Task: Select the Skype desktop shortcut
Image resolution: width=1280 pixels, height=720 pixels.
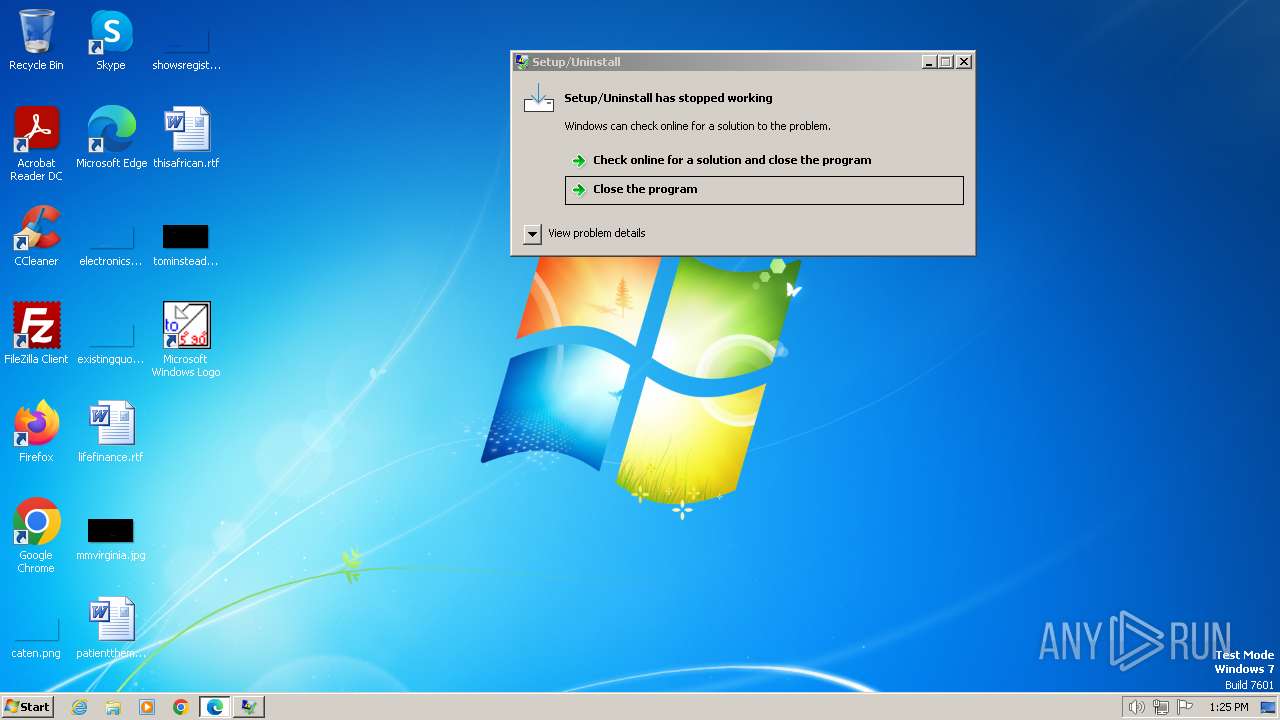Action: click(x=111, y=40)
